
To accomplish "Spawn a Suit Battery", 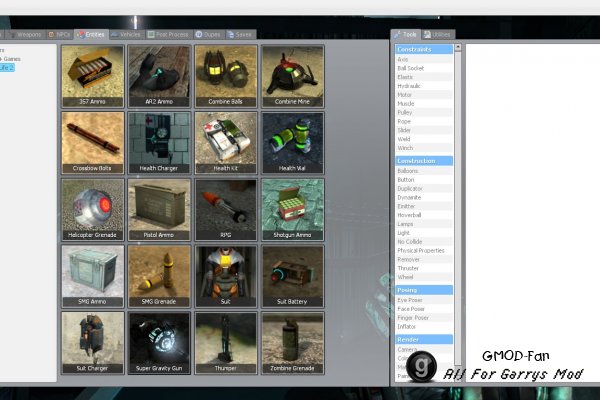I will pos(292,276).
